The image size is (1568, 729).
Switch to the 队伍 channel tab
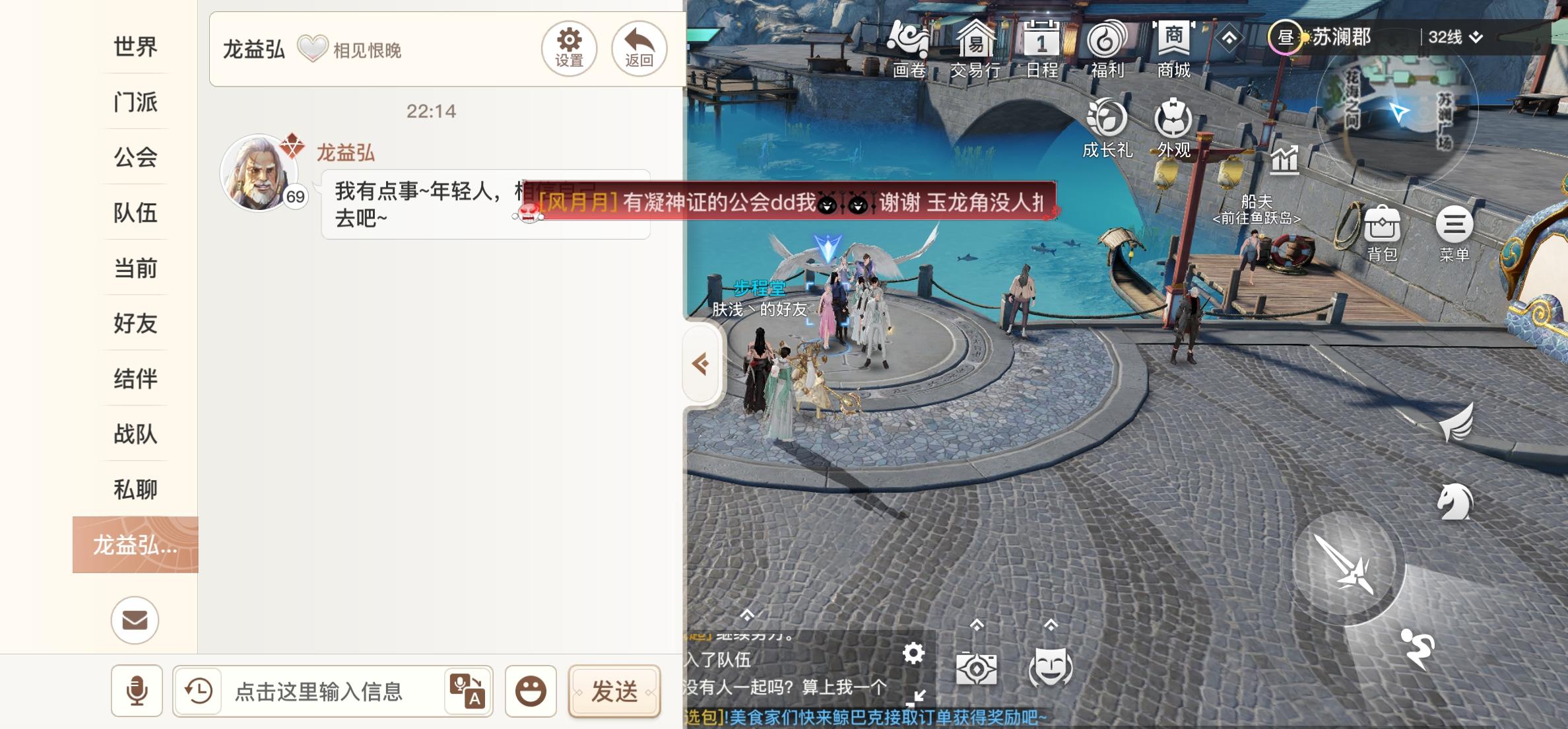135,213
